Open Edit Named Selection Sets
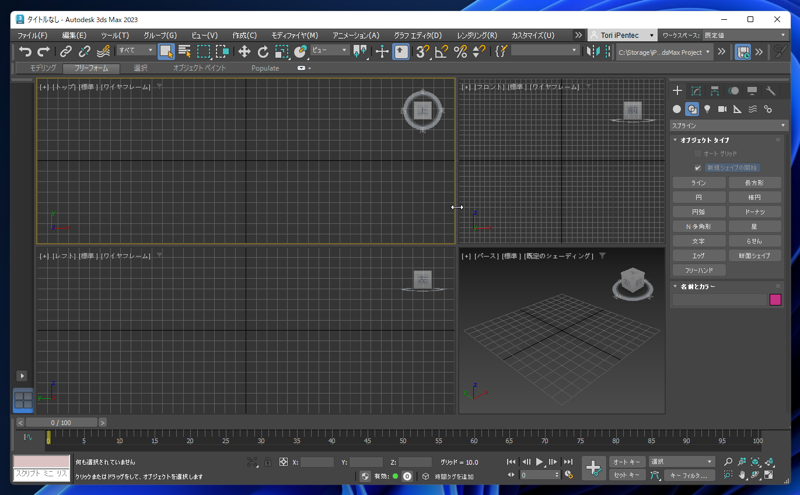Viewport: 800px width, 495px height. point(501,52)
